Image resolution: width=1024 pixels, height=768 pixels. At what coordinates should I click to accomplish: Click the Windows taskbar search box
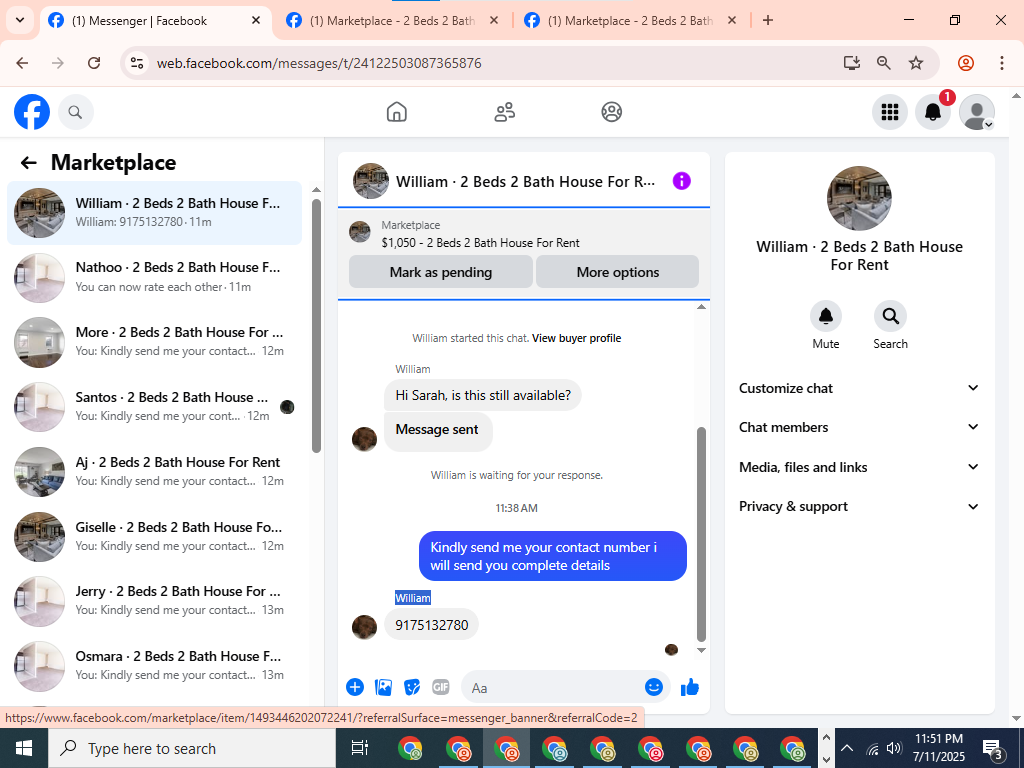(x=191, y=748)
